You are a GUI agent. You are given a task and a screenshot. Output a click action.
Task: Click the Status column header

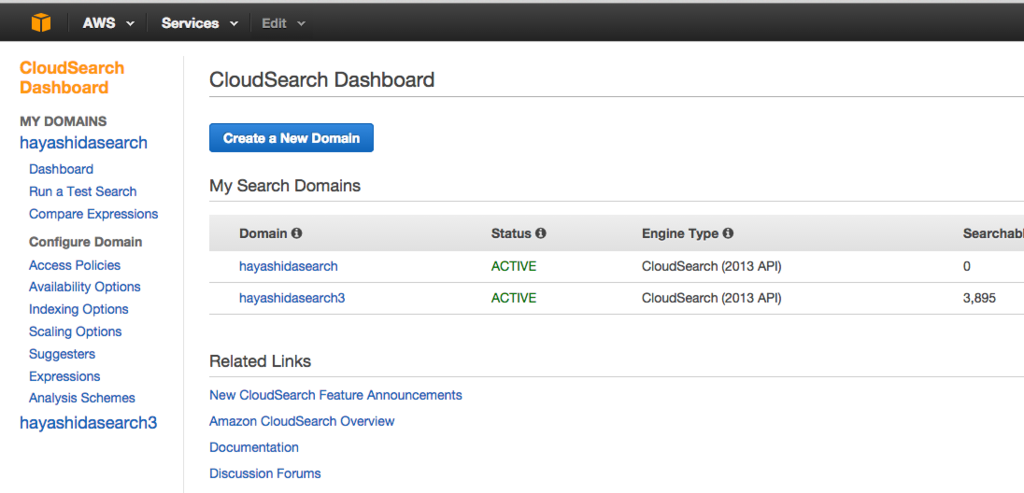pyautogui.click(x=511, y=233)
